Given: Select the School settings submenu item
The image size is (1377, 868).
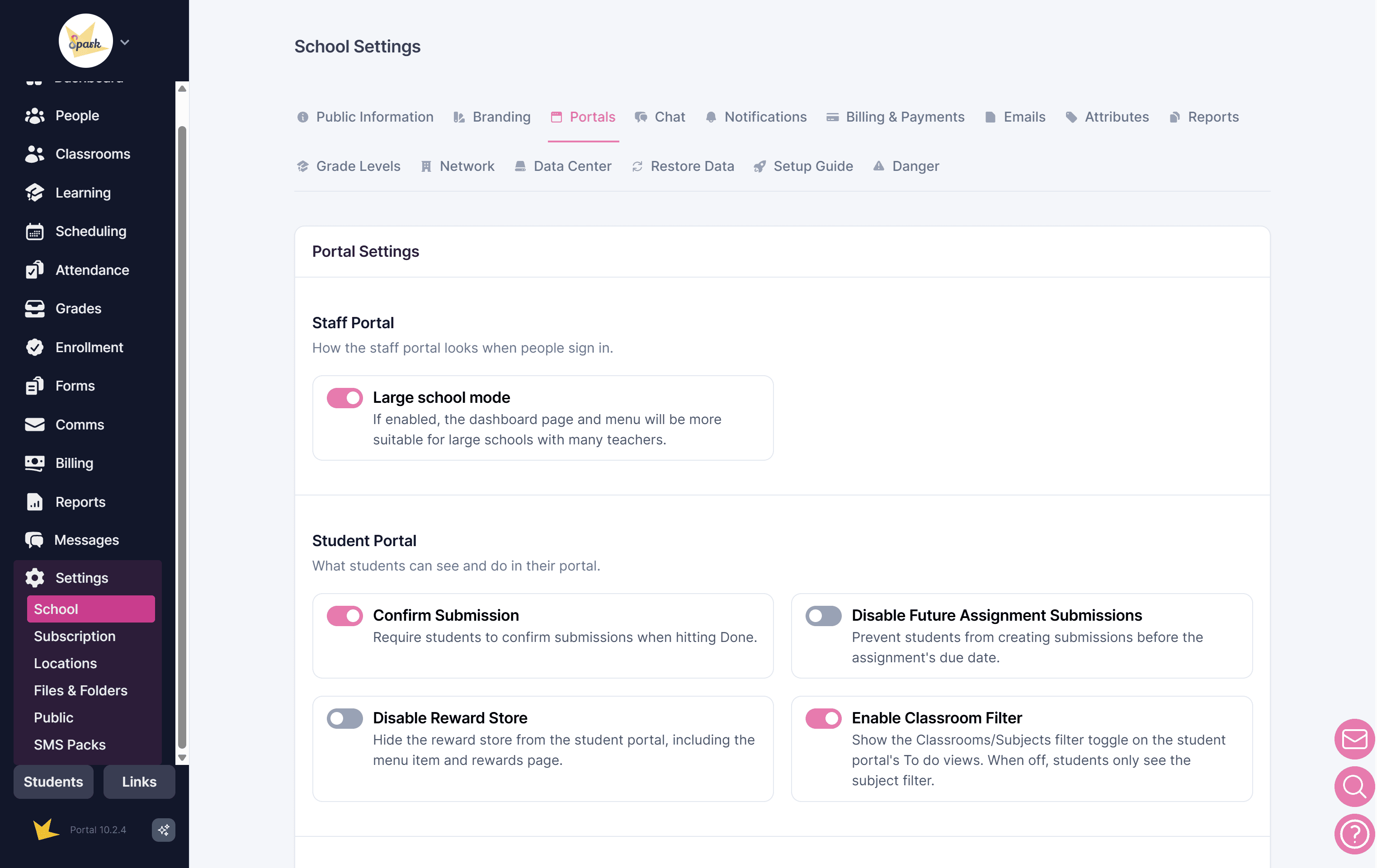Looking at the screenshot, I should click(91, 609).
